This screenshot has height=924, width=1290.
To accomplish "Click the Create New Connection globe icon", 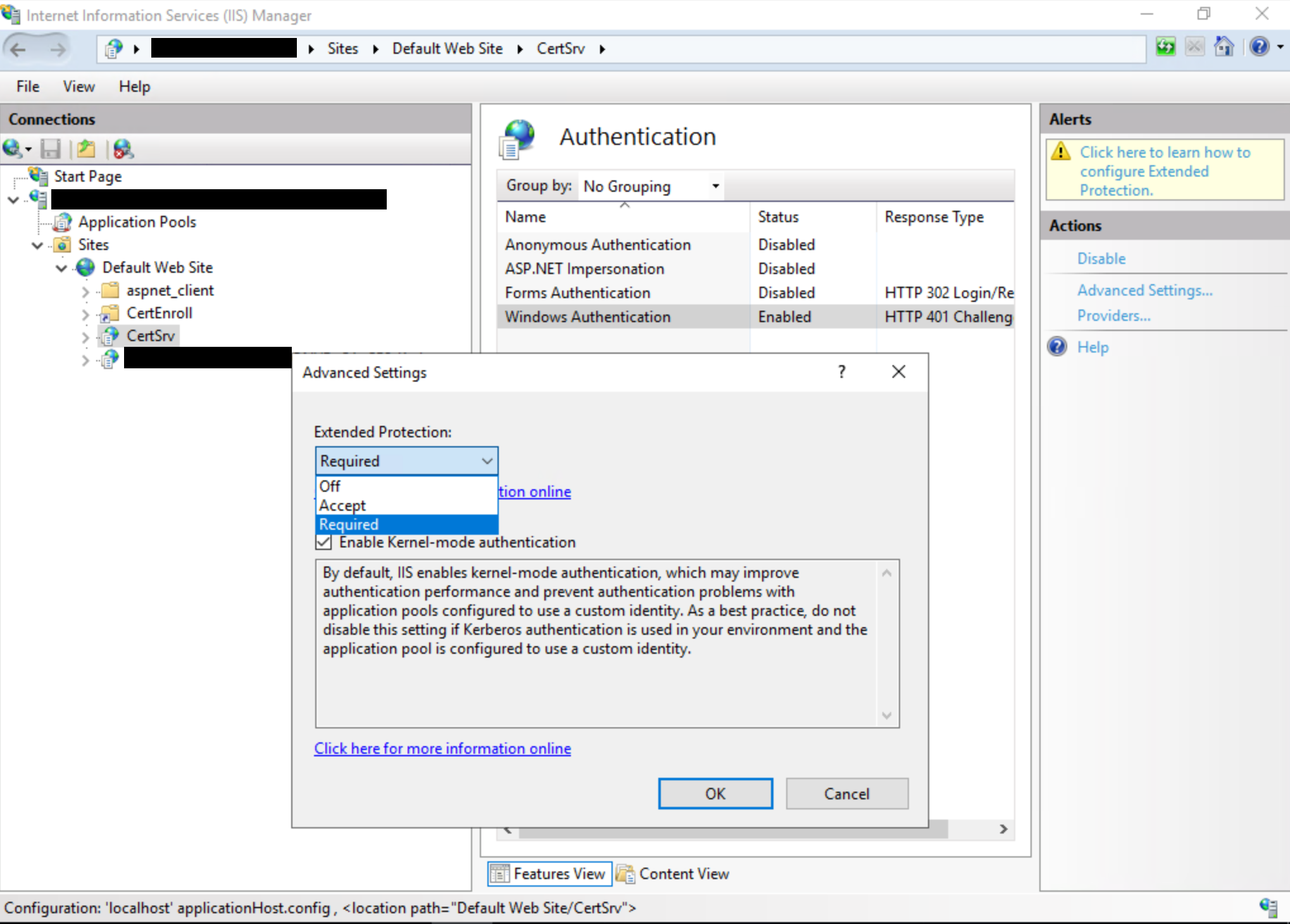I will tap(12, 149).
